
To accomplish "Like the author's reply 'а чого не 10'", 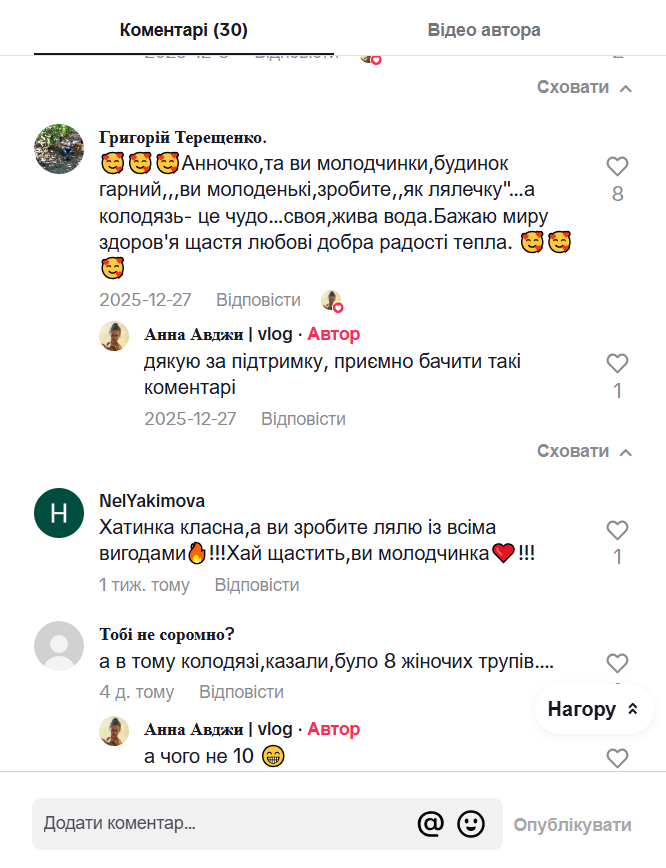I will click(x=617, y=758).
